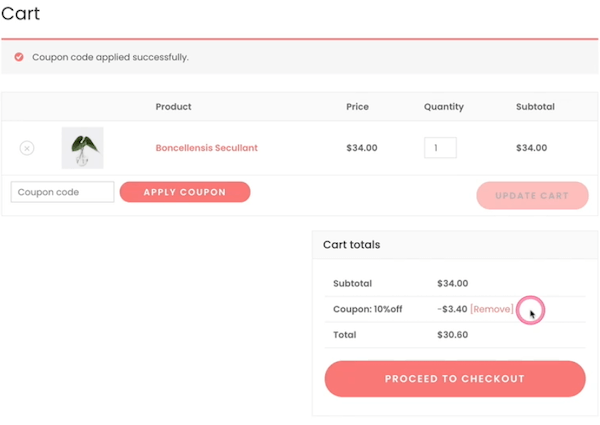The height and width of the screenshot is (425, 600).
Task: Click the $30.60 total amount
Action: 453,335
